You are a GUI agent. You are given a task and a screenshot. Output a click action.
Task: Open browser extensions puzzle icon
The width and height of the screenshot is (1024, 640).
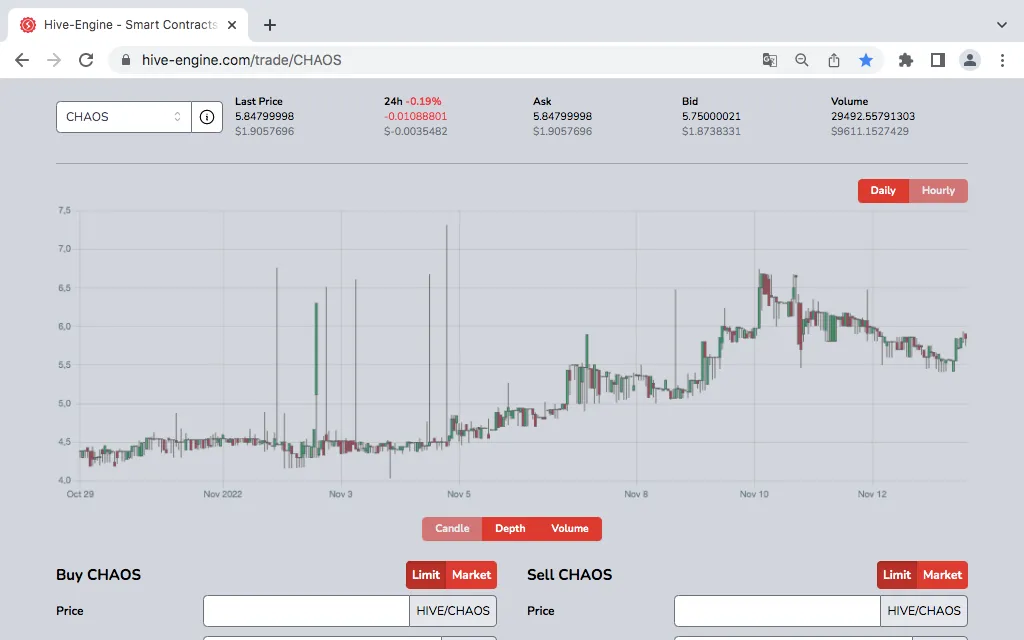point(906,60)
